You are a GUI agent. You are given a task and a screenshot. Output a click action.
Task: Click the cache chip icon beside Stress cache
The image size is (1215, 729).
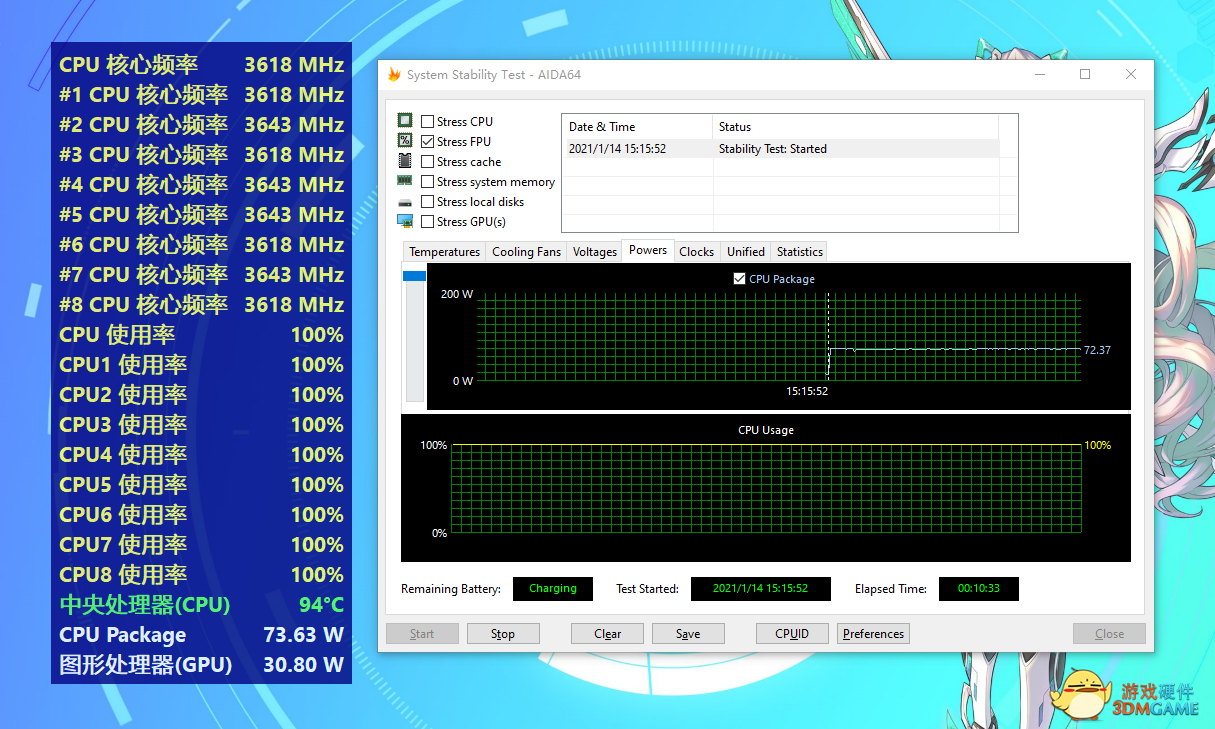405,161
